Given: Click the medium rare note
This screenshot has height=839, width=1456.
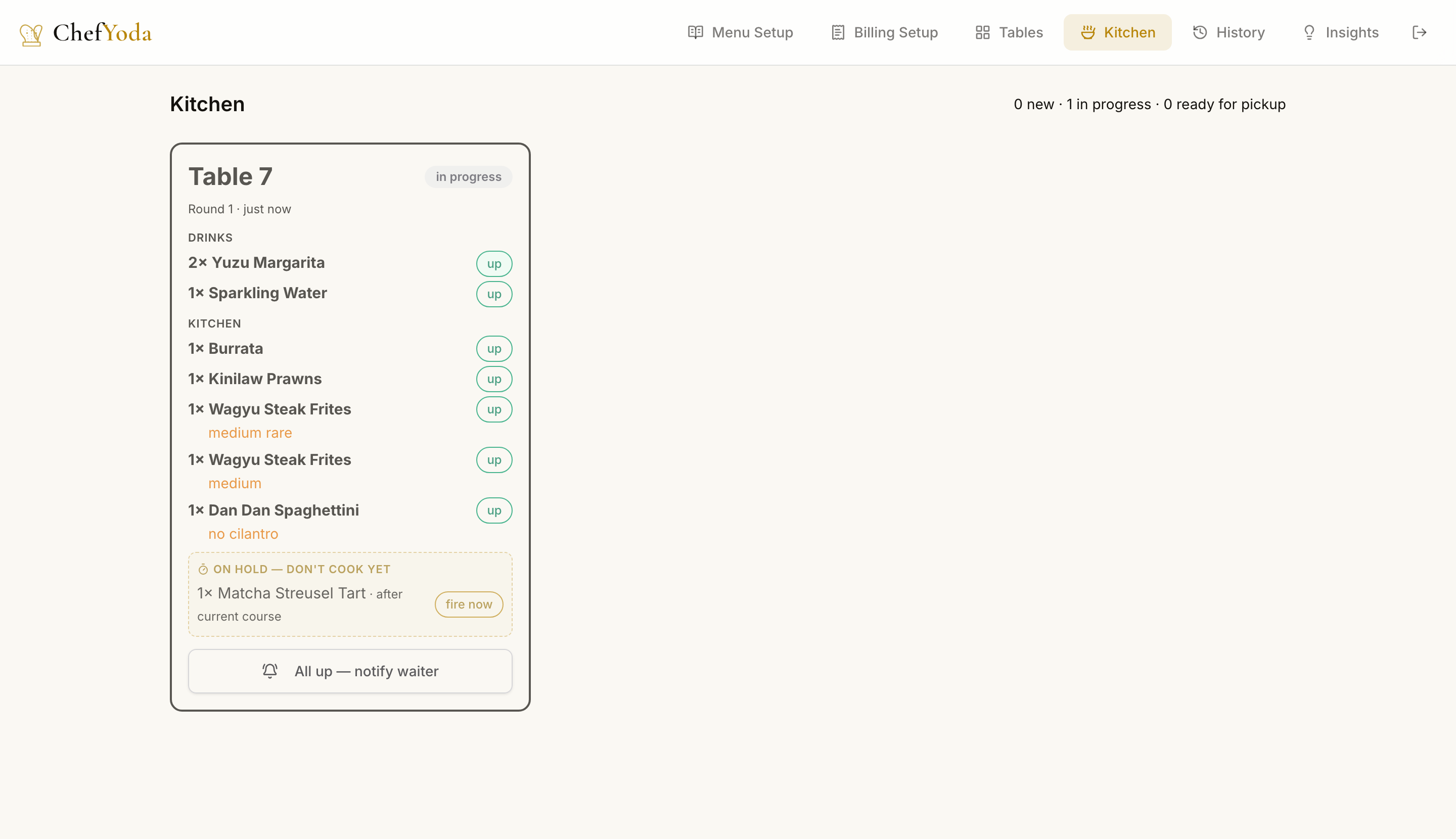Looking at the screenshot, I should click(x=250, y=433).
